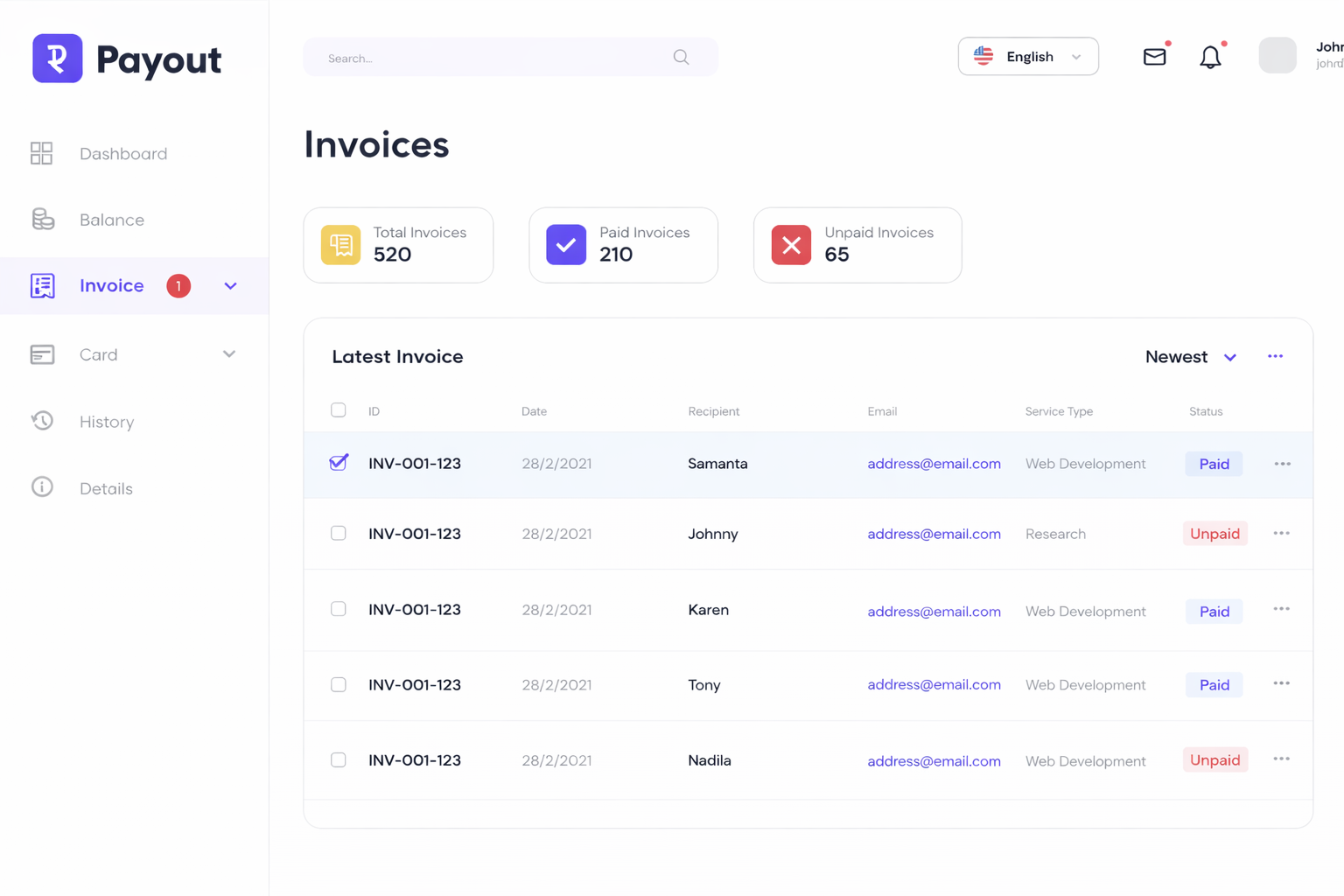Viewport: 1344px width, 896px height.
Task: Click Tony's email address link
Action: pyautogui.click(x=934, y=685)
